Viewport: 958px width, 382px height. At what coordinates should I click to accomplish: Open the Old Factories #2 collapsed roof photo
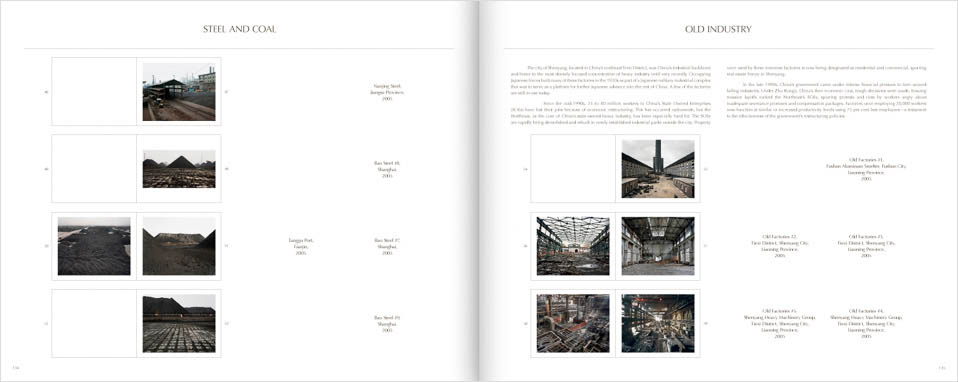pyautogui.click(x=573, y=246)
